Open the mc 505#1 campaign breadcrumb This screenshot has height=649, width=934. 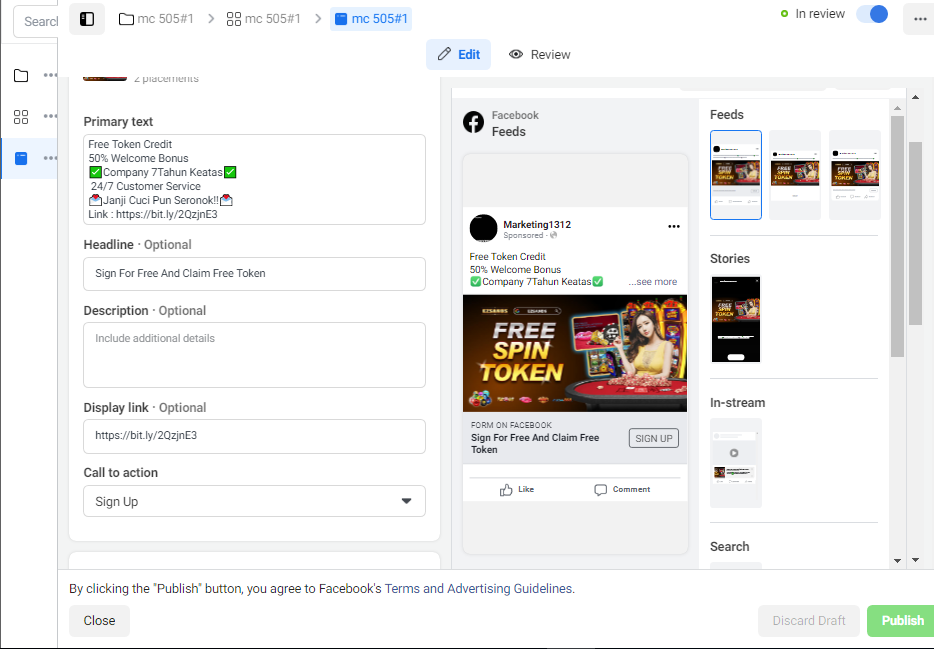tap(156, 19)
